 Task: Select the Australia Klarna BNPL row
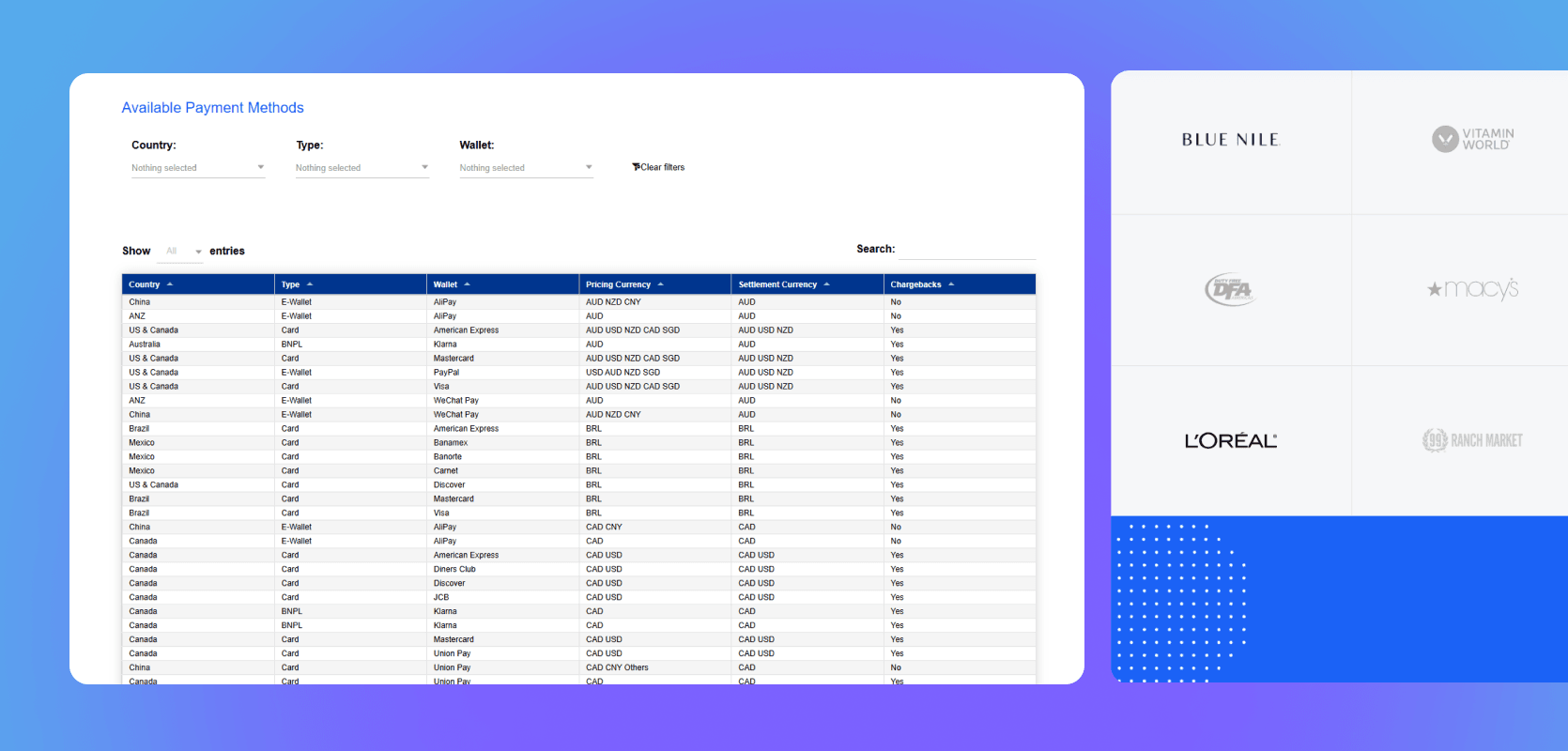point(578,345)
